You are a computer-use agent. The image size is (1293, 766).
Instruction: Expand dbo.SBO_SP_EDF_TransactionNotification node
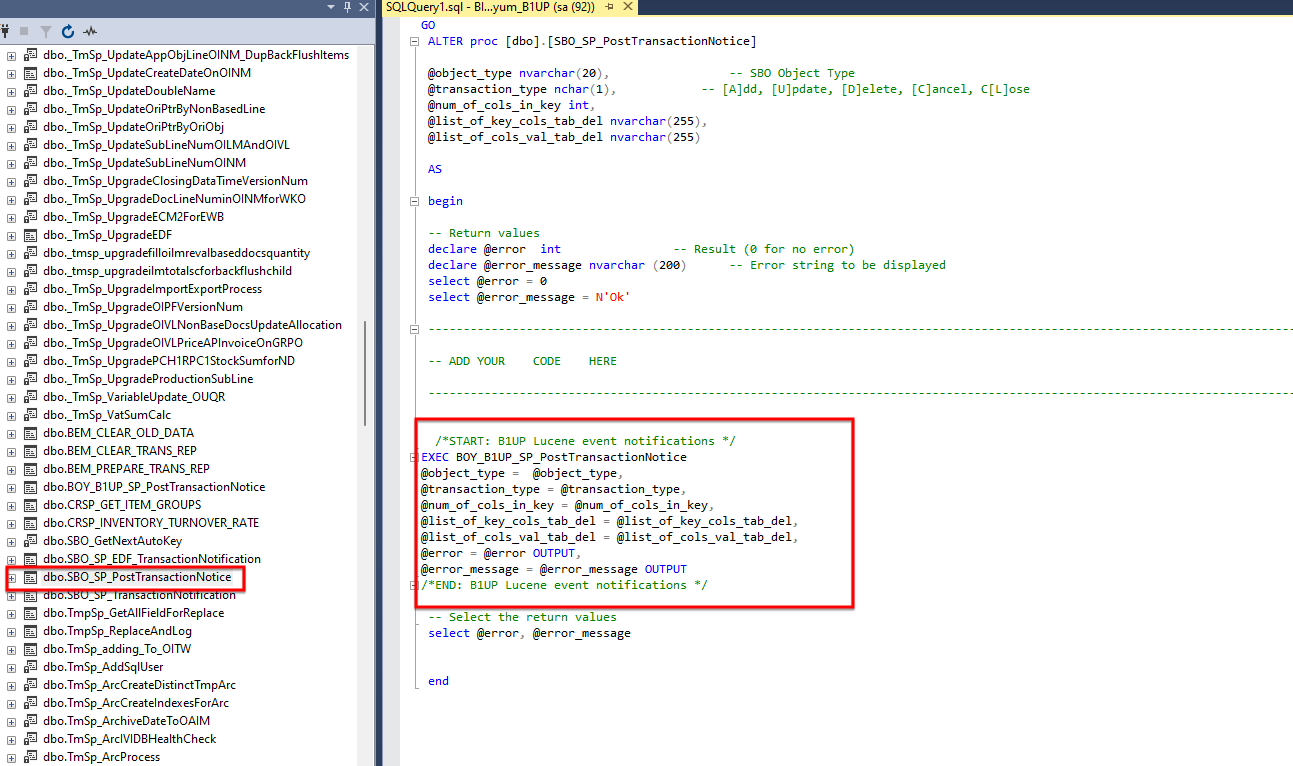coord(12,559)
